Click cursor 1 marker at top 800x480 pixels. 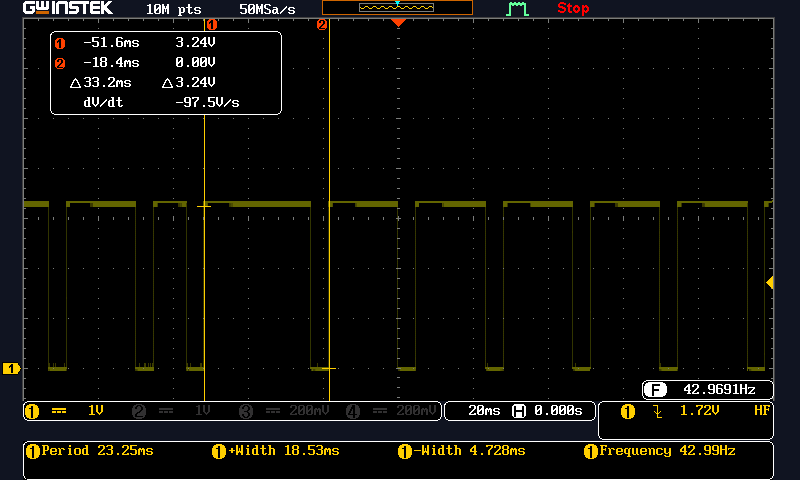(x=212, y=24)
